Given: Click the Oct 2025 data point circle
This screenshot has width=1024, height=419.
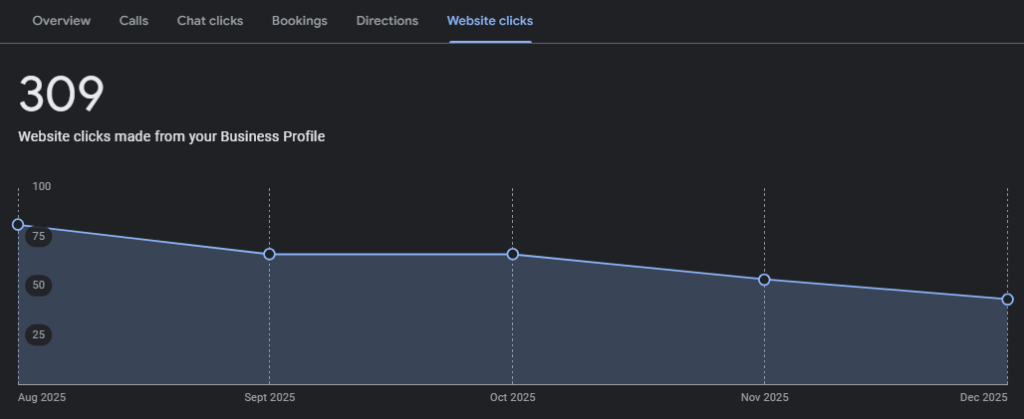Looking at the screenshot, I should coord(513,254).
